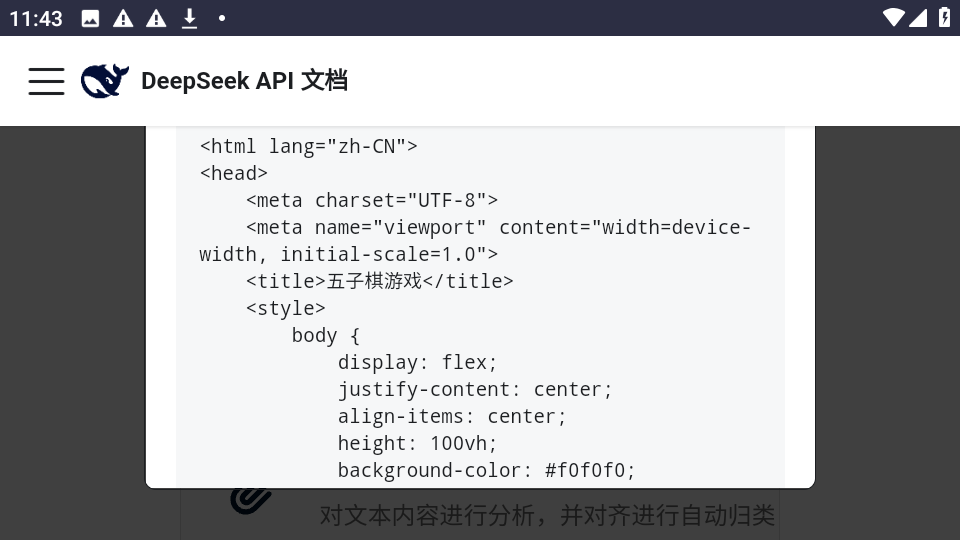Click the "对文本内容进行分析" description text
960x540 pixels.
(x=547, y=515)
